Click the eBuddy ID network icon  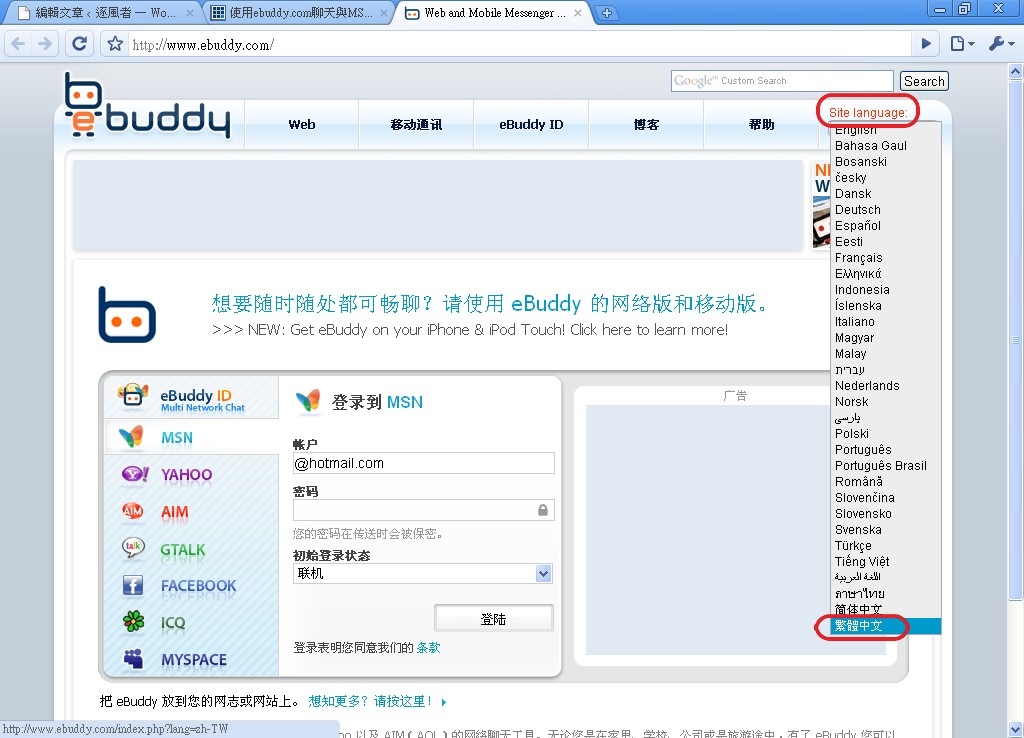[x=133, y=394]
